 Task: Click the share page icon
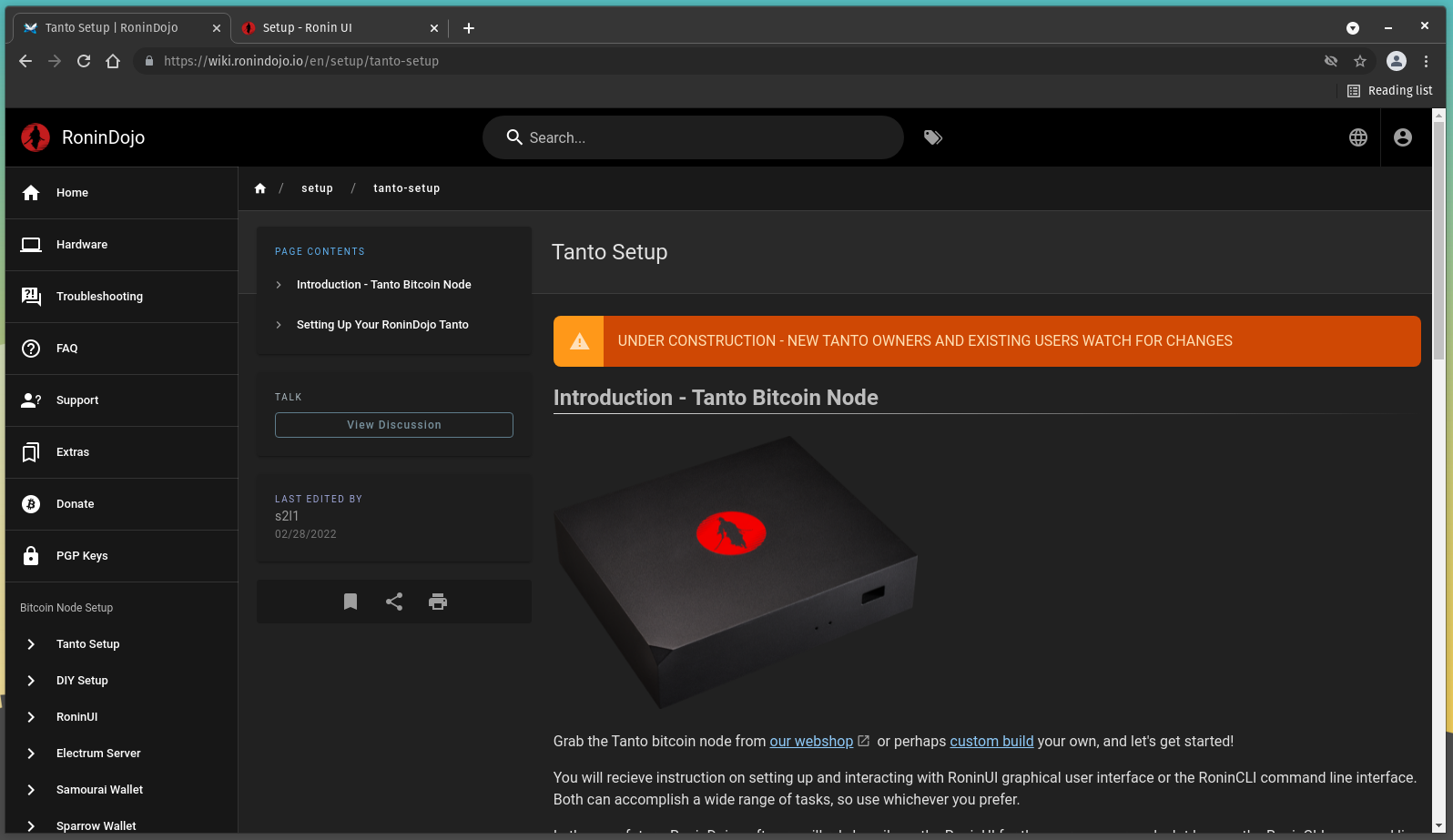394,602
